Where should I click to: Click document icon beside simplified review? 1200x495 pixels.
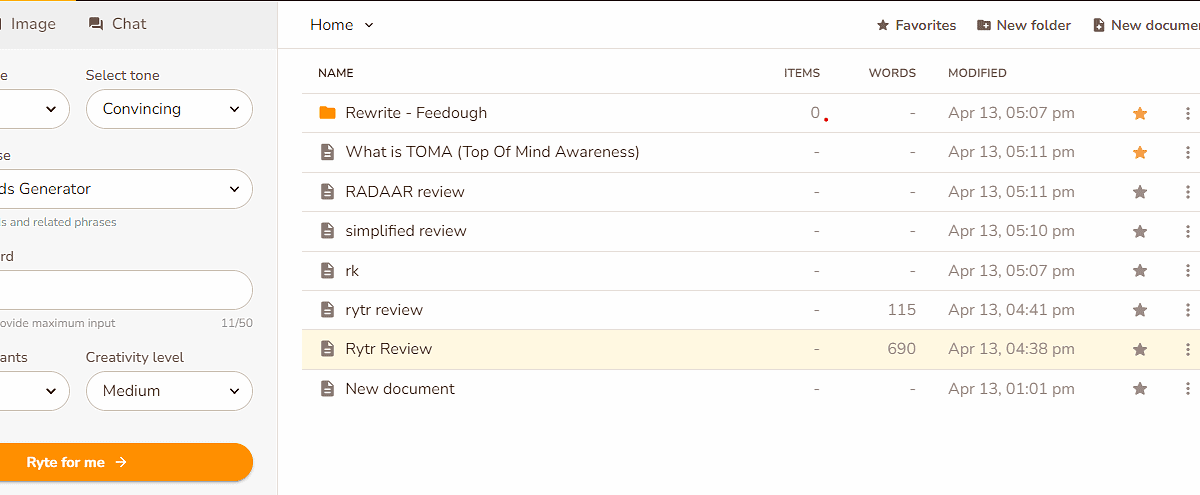[x=327, y=231]
